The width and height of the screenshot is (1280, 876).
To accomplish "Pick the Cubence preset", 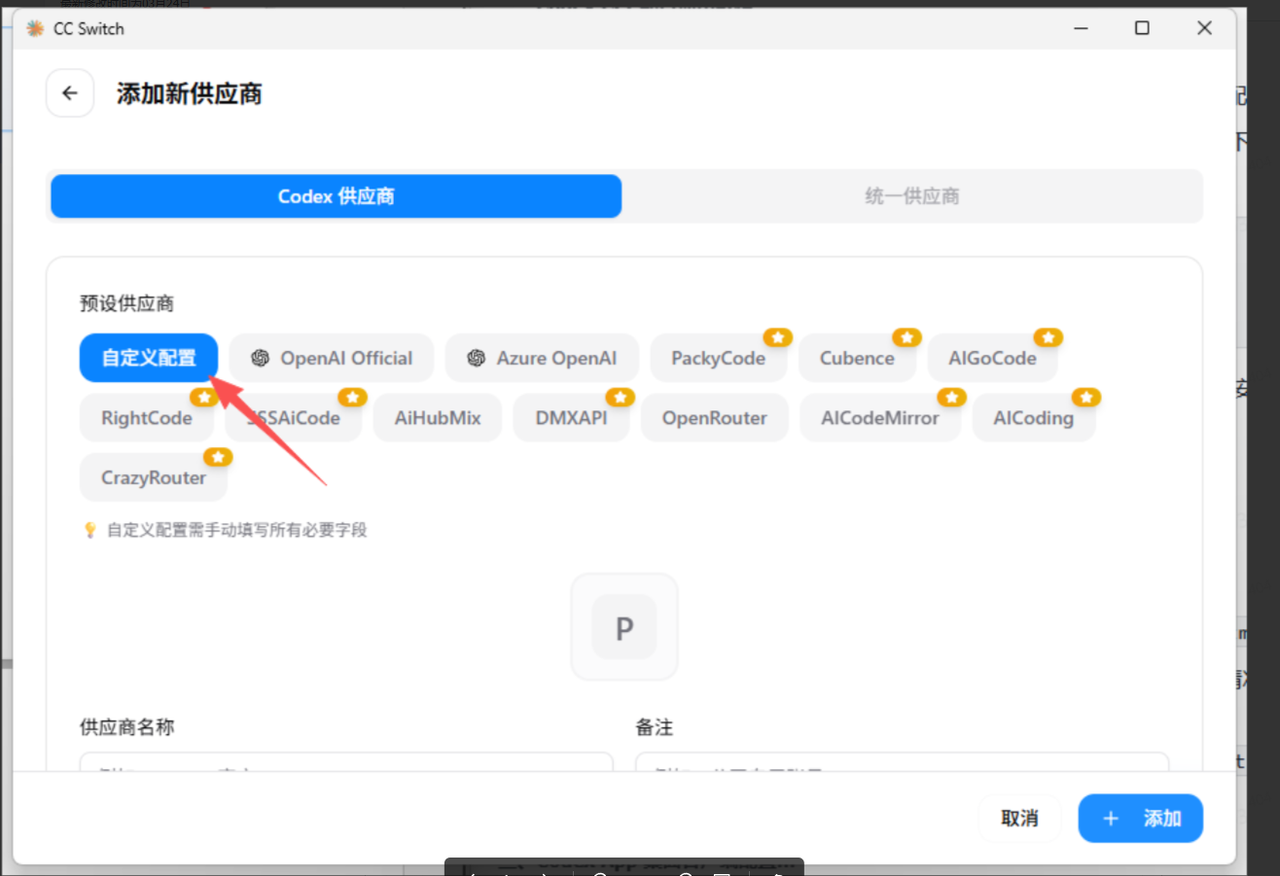I will tap(857, 358).
